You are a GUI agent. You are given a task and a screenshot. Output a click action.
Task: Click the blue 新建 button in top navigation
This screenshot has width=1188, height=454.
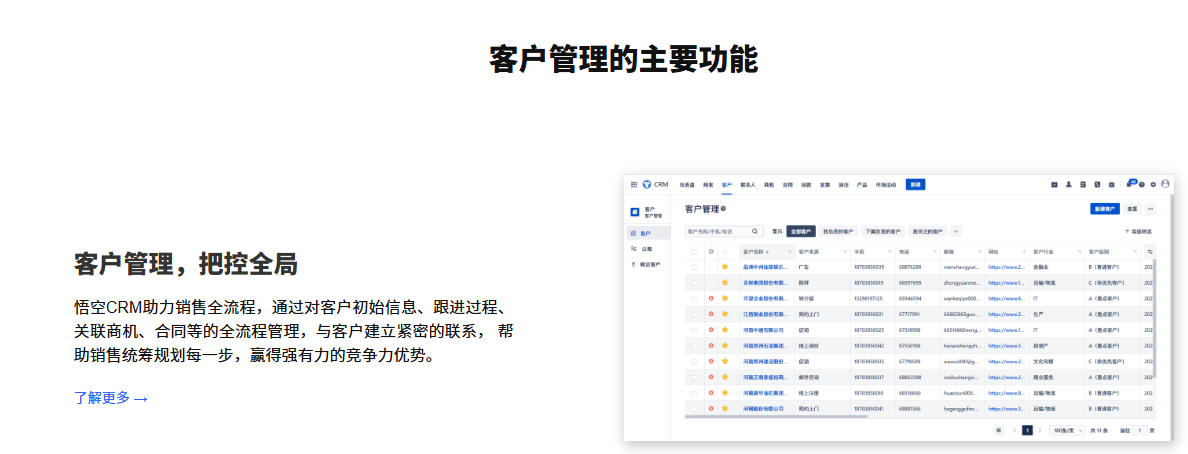click(x=915, y=184)
